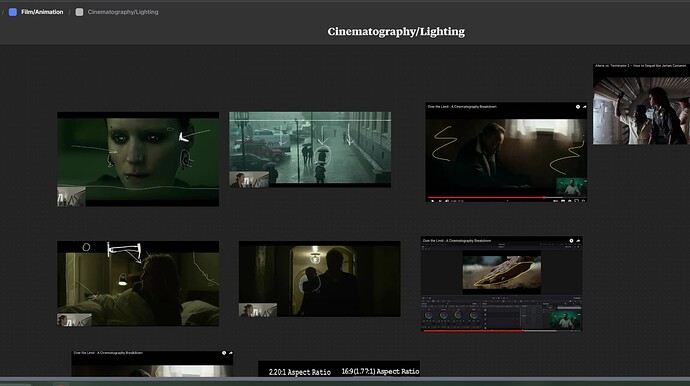Select the partially visible bottom-left video card
Screen dimensions: 690x386
[152, 364]
